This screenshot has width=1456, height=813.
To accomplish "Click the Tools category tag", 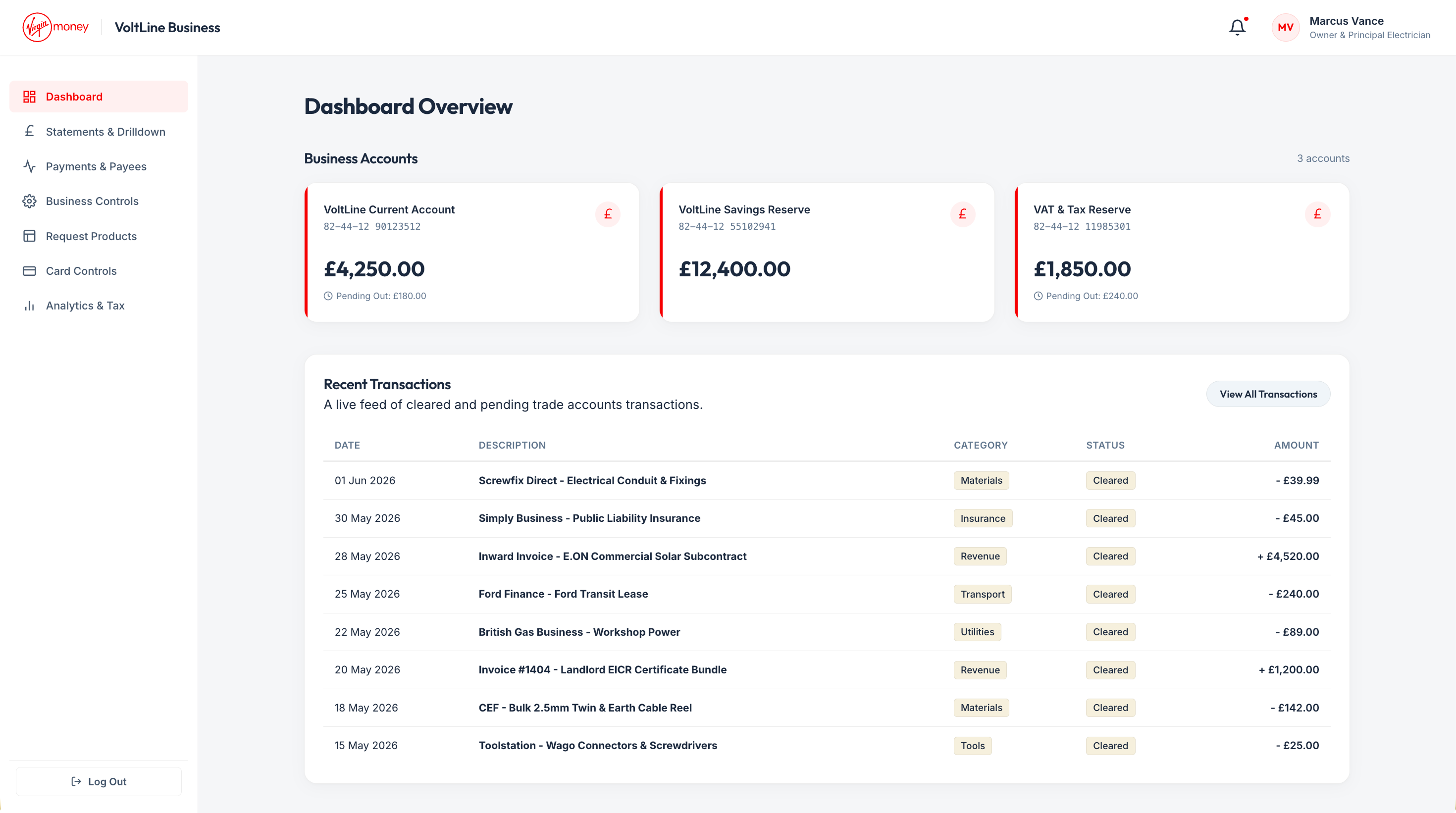I will click(x=973, y=745).
